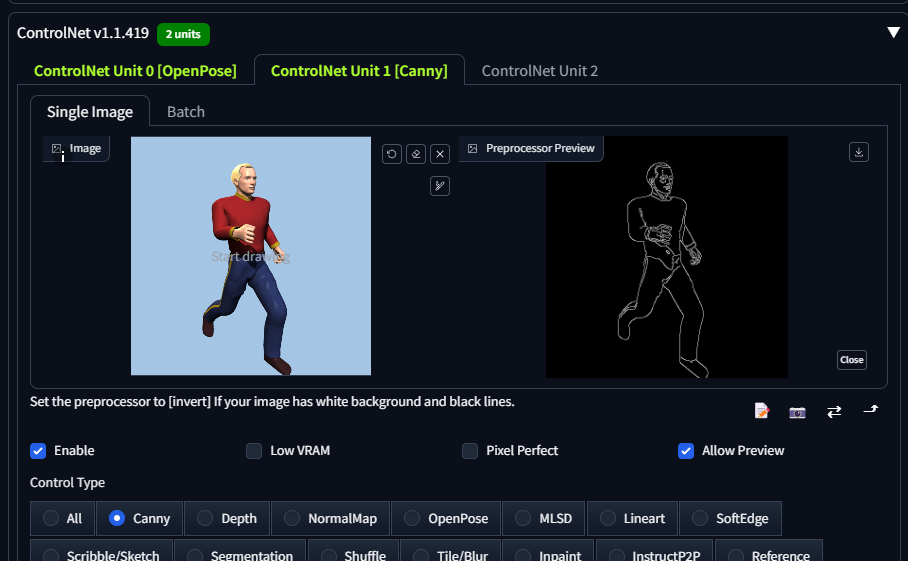
Task: Uncheck the Allow Preview checkbox
Action: tap(686, 451)
